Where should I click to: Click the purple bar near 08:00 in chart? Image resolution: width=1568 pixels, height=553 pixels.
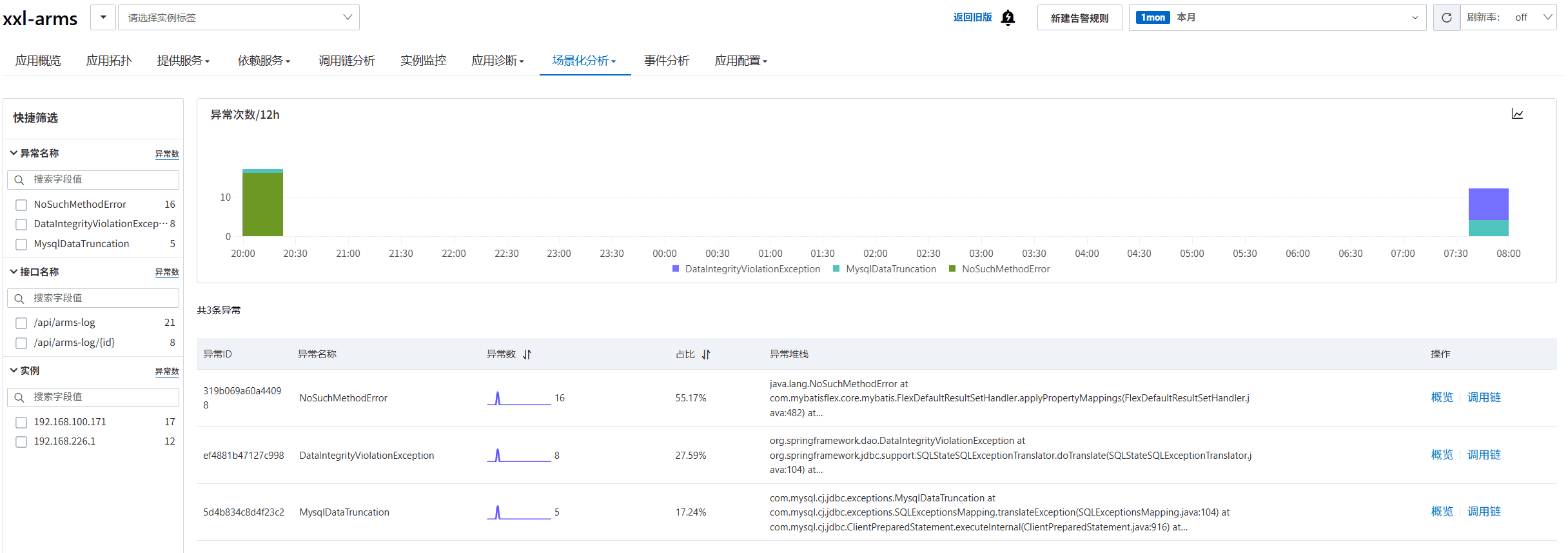1488,204
